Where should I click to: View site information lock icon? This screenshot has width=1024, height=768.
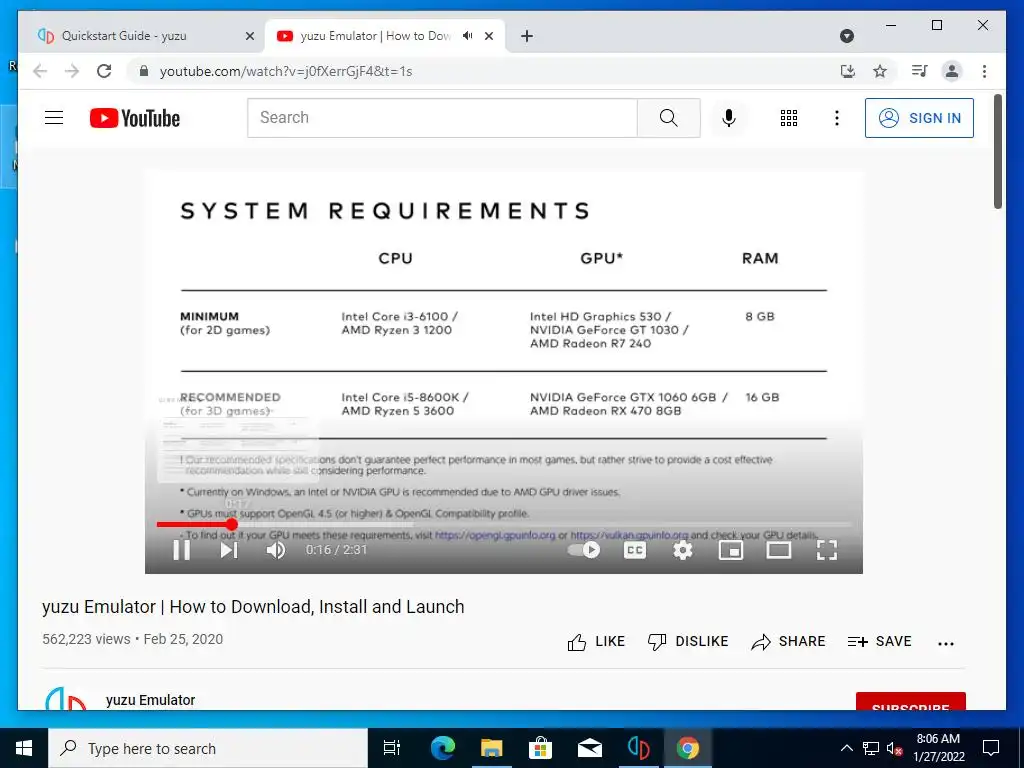144,71
